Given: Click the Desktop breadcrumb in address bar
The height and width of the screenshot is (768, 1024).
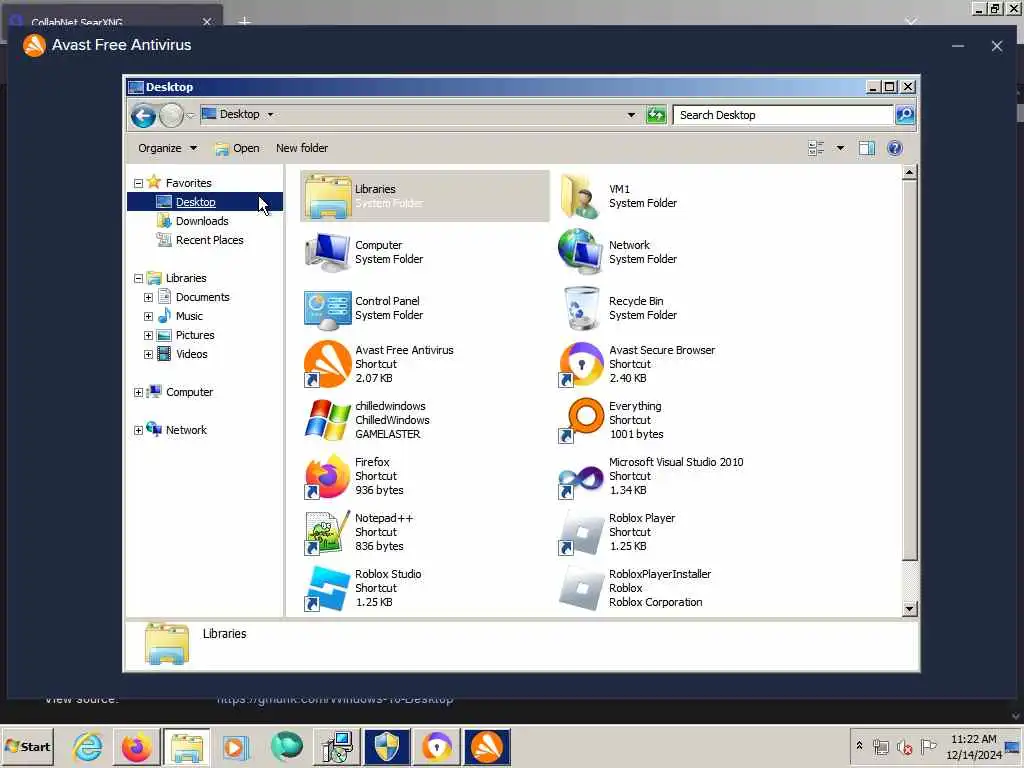Looking at the screenshot, I should click(x=239, y=114).
